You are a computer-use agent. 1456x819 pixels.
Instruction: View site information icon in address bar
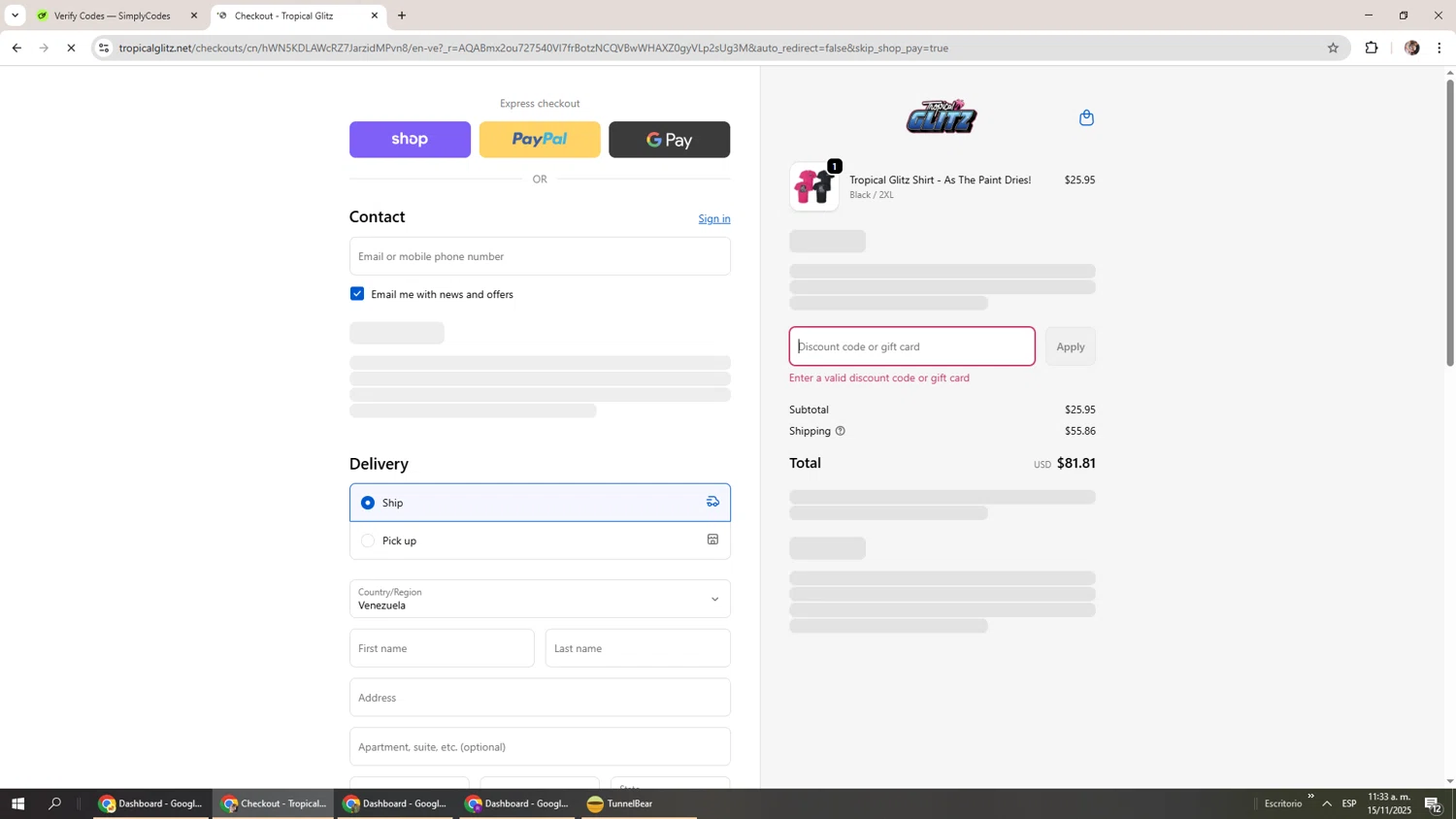point(104,48)
